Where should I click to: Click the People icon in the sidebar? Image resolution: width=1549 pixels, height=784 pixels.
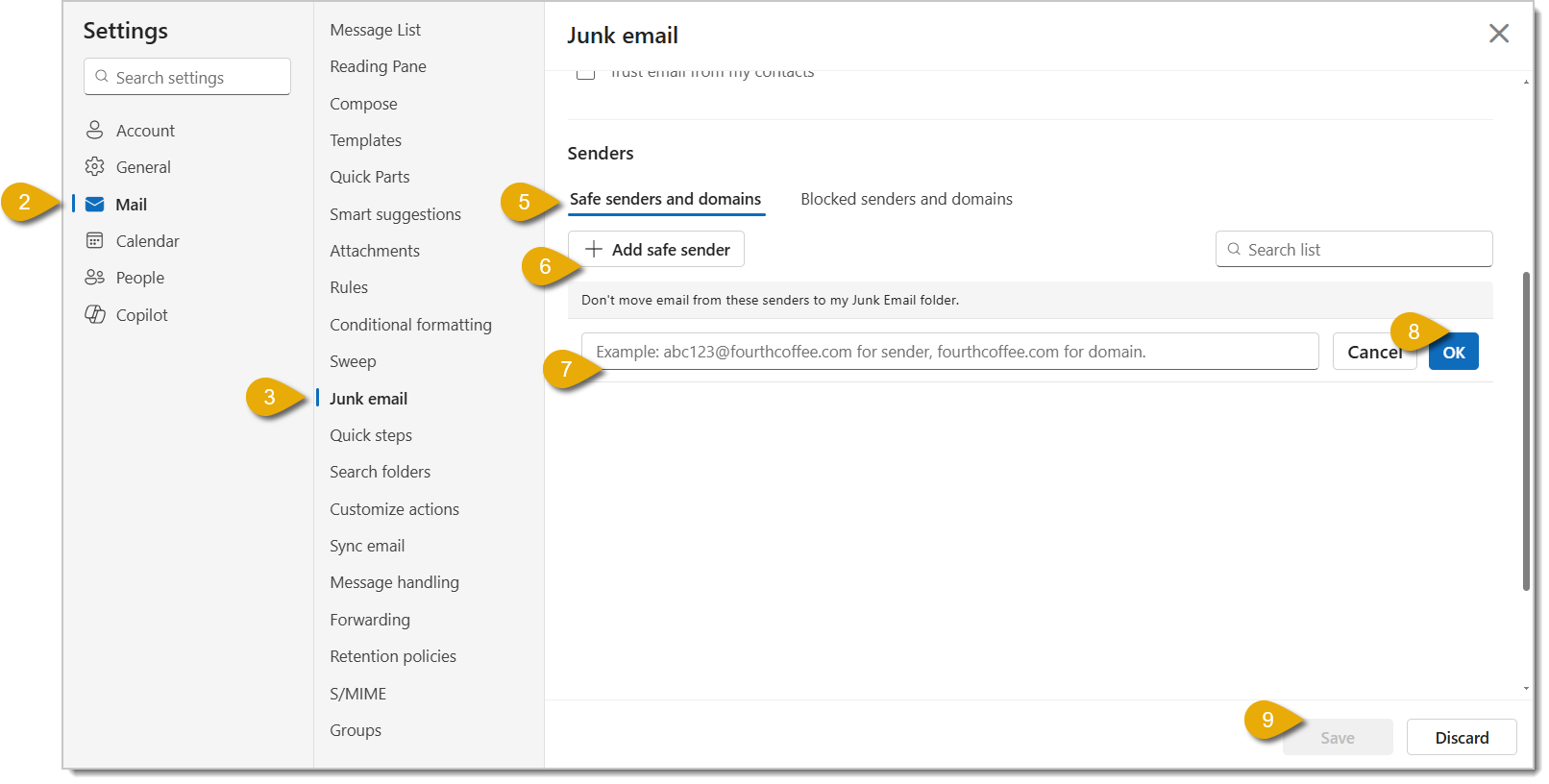[94, 277]
